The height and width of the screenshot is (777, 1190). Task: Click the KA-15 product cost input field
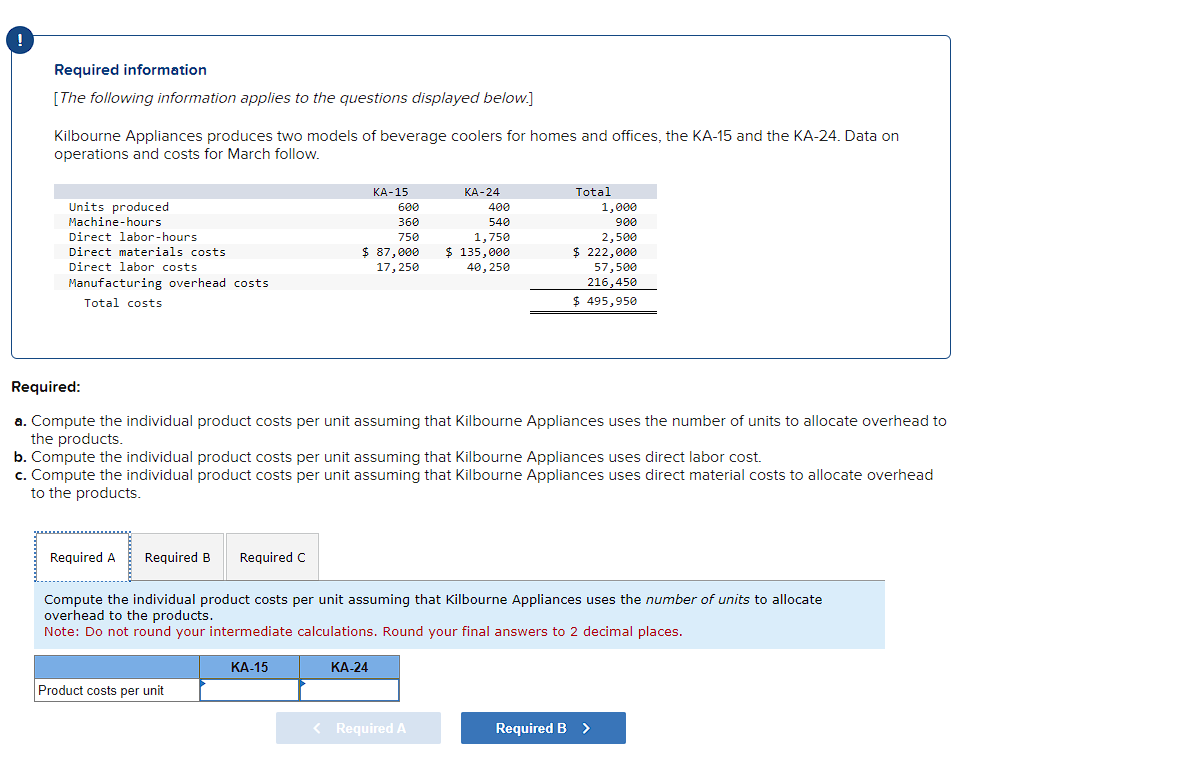(250, 690)
